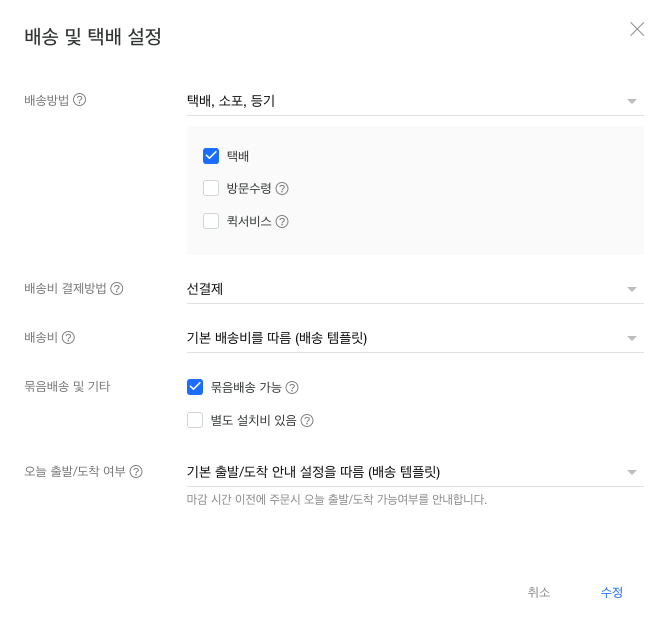Screen dimensions: 668x620
Task: Enable the 방문수령 checkbox
Action: click(x=211, y=188)
